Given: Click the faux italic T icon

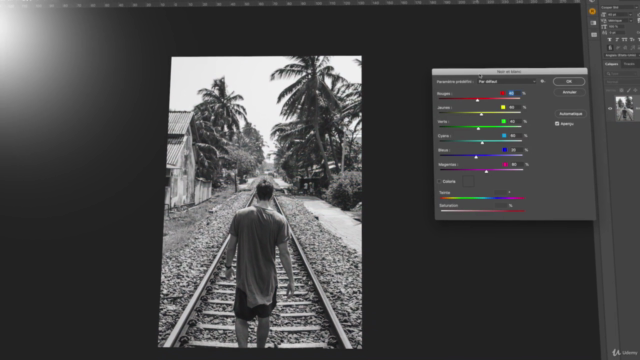Looking at the screenshot, I should 617,40.
